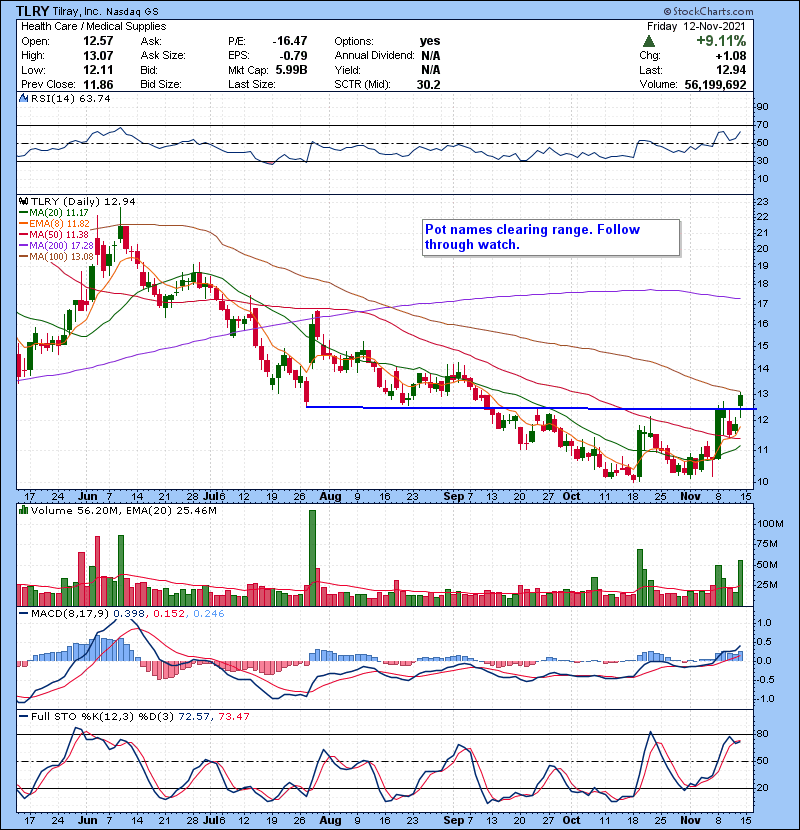Click the Health Care / Medical Supplies sector text
The width and height of the screenshot is (800, 830).
pos(94,26)
